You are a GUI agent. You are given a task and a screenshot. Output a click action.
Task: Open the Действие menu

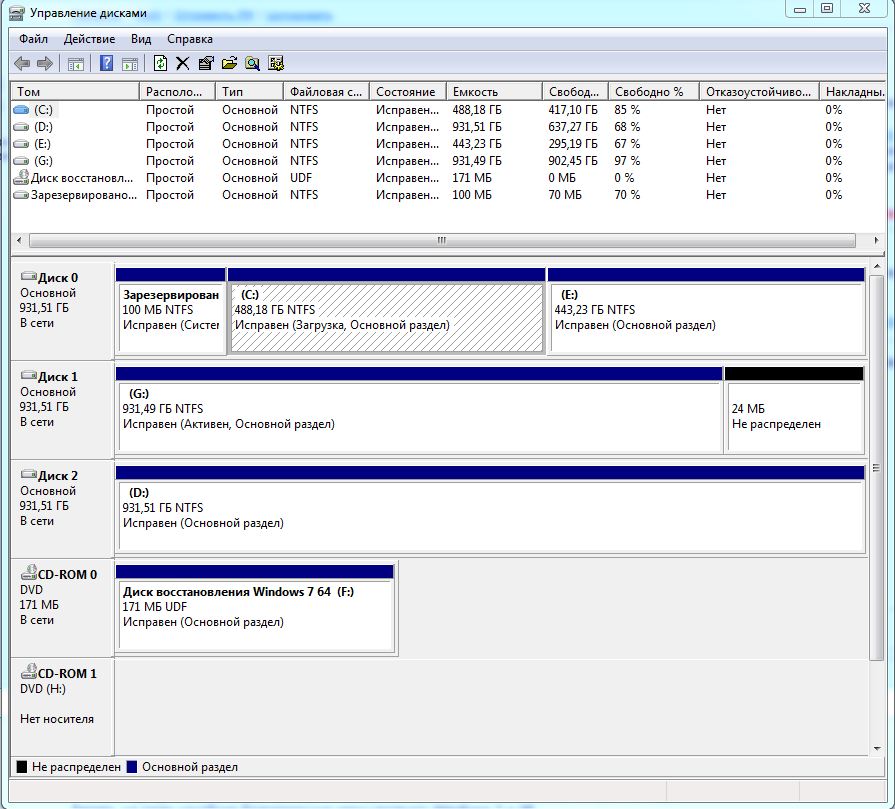click(90, 39)
